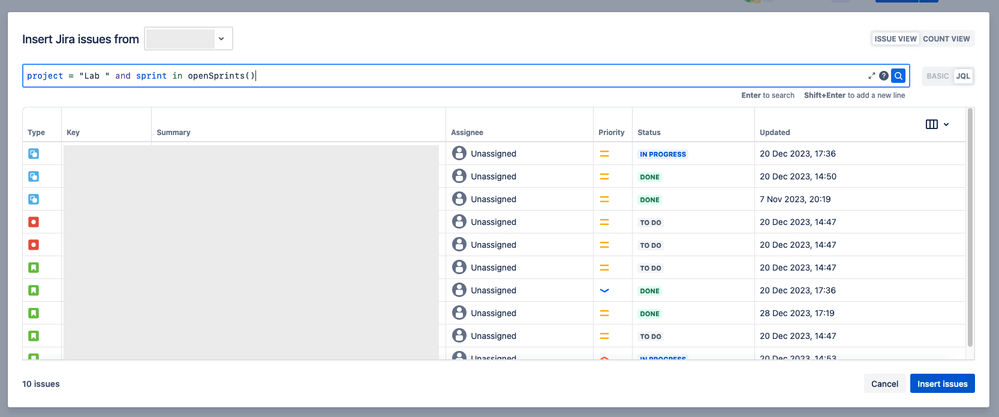Click subtask type icon of 7 Nov 2023 row
The width and height of the screenshot is (999, 417).
click(34, 199)
